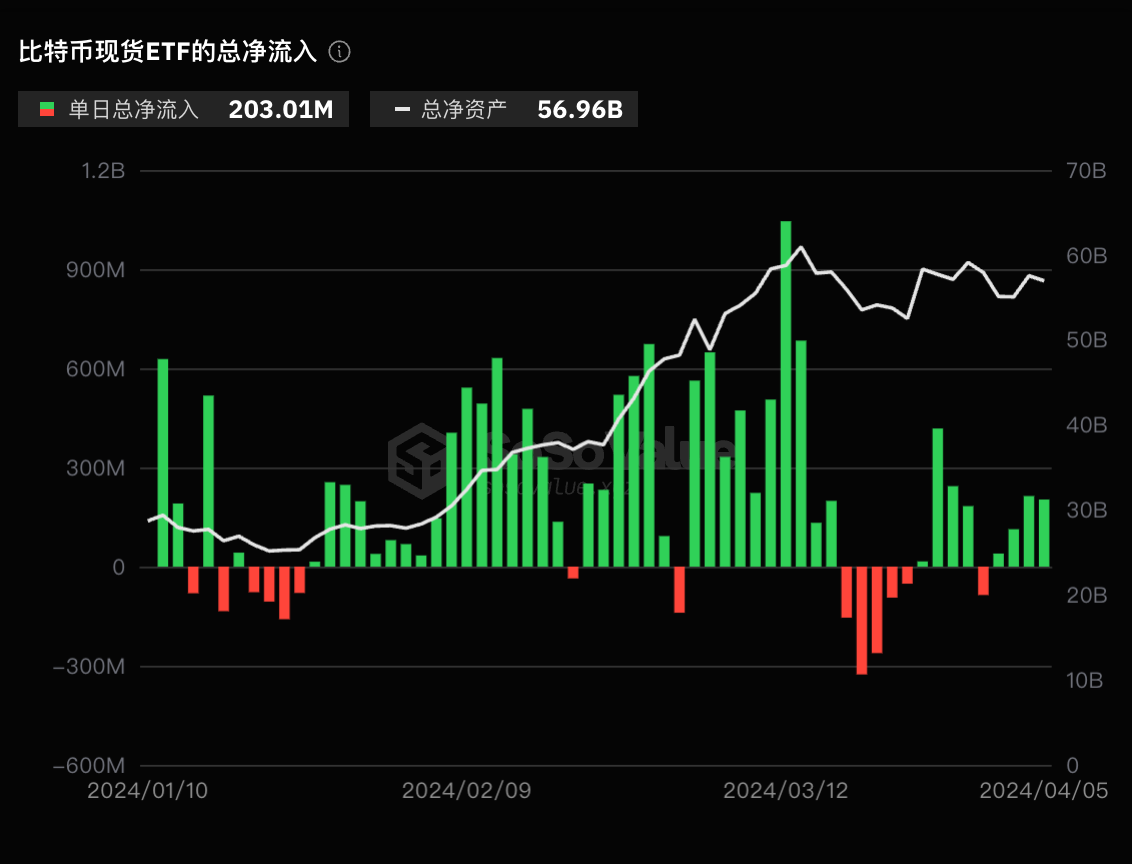Click the info icon beside the chart title
The width and height of the screenshot is (1132, 864).
click(x=340, y=52)
